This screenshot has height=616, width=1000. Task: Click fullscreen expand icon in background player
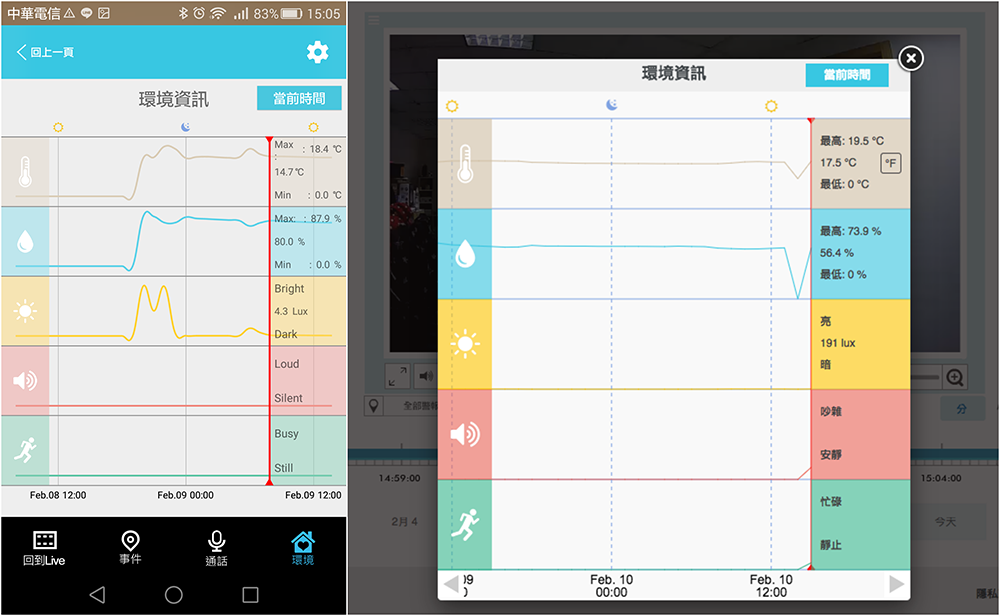pos(398,376)
